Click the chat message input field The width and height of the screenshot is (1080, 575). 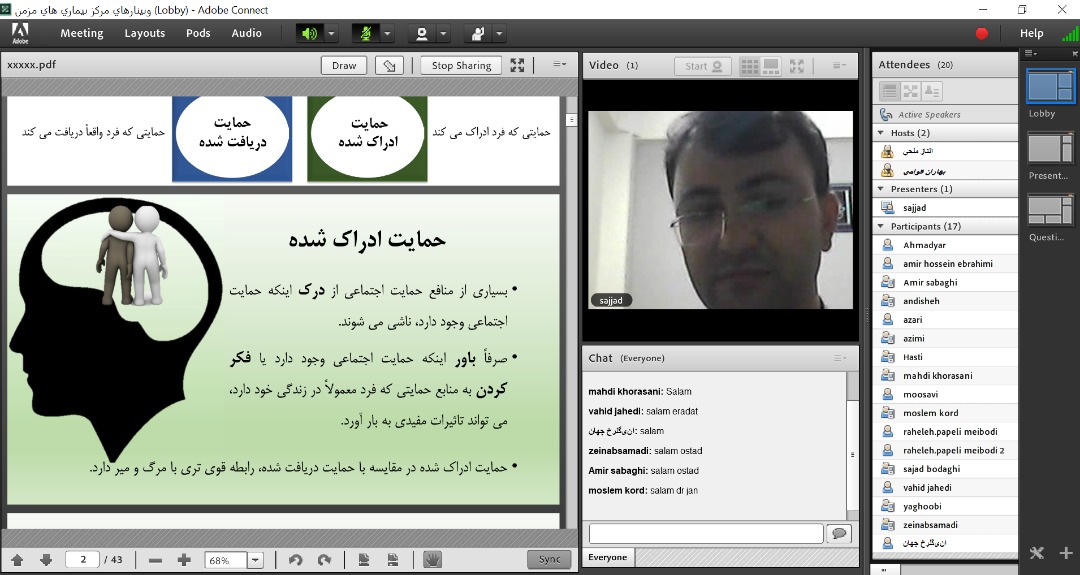click(x=705, y=533)
